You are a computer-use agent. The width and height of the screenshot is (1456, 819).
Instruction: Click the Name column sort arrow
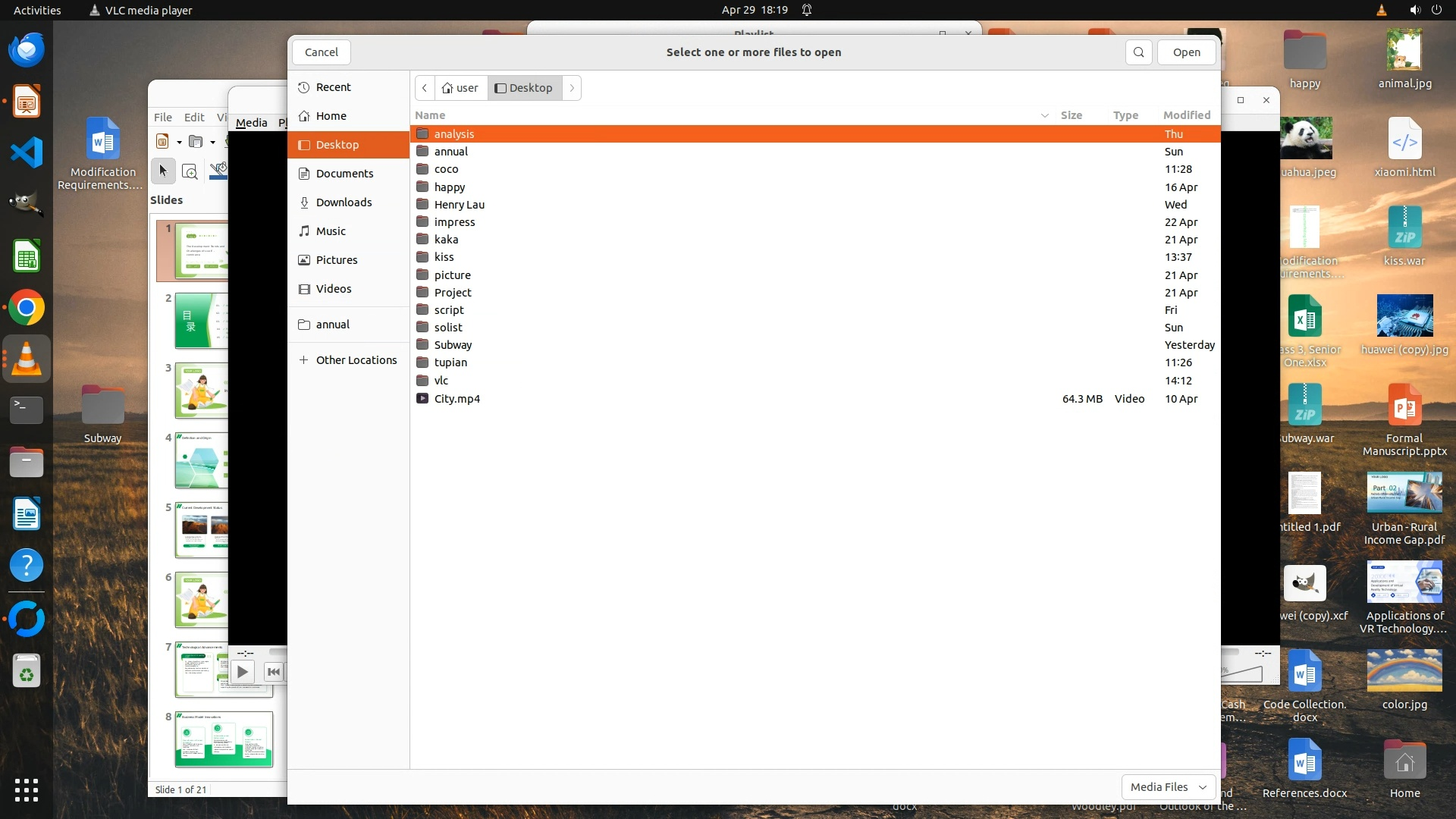(1044, 115)
